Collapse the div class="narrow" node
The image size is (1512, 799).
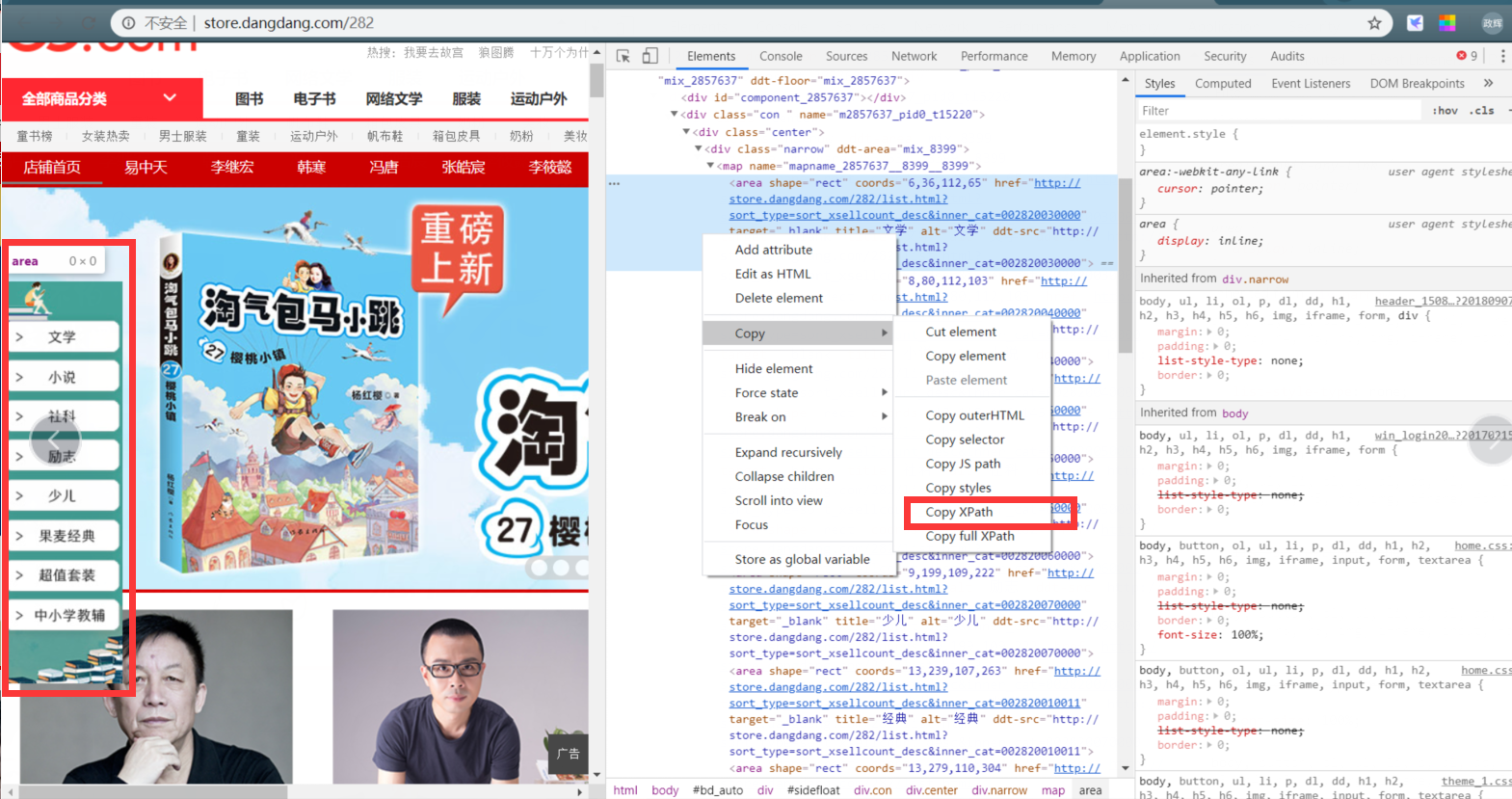click(699, 148)
